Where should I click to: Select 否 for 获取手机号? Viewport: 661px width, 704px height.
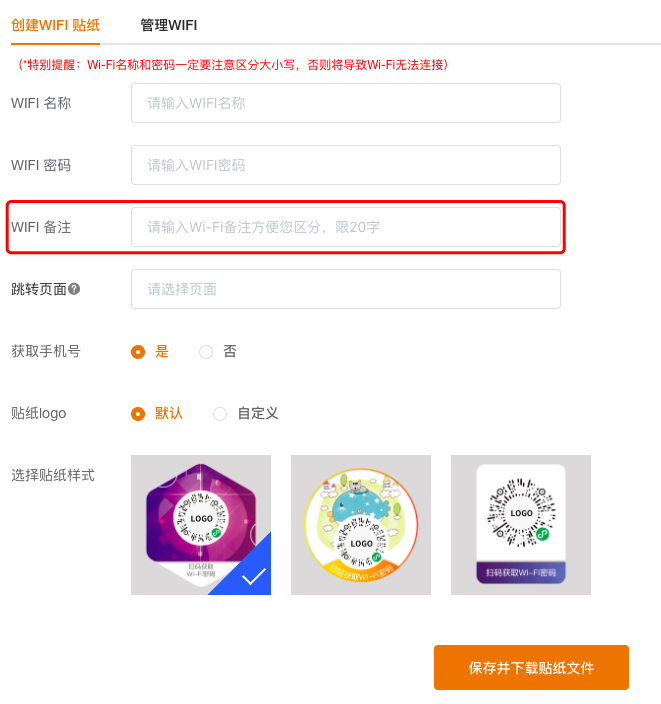click(206, 352)
